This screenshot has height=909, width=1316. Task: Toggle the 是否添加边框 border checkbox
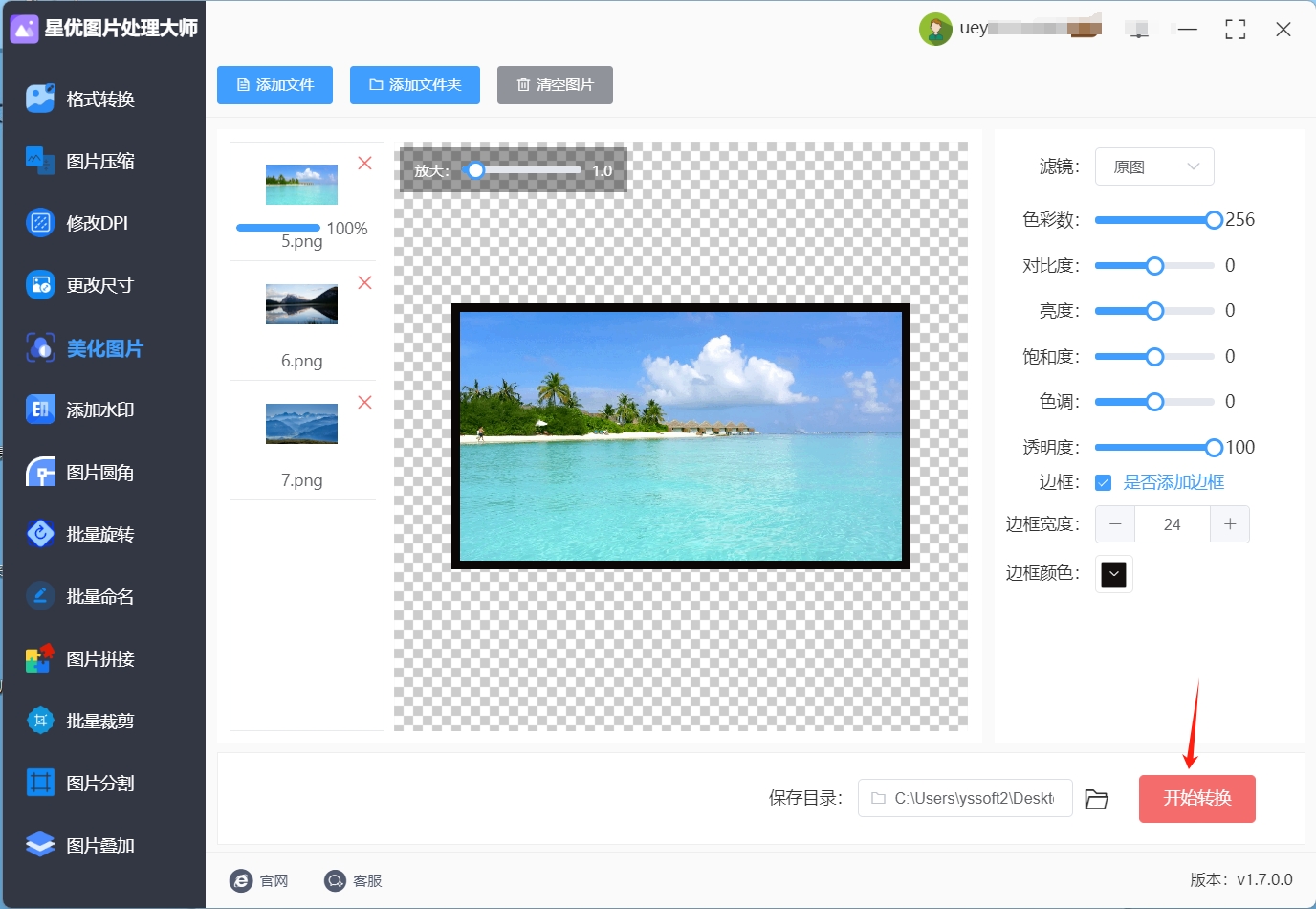point(1104,482)
